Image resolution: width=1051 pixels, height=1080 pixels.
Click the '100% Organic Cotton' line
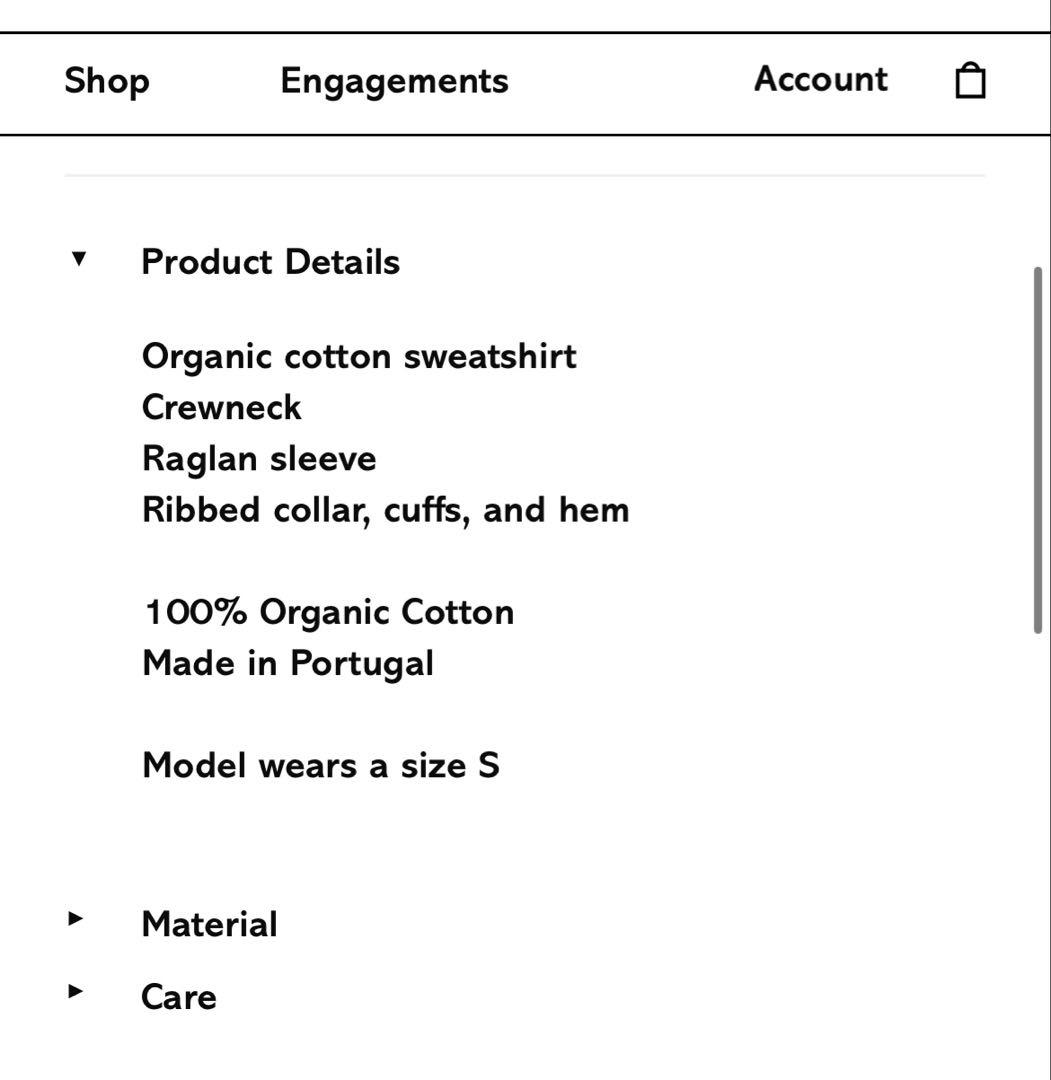pos(328,612)
